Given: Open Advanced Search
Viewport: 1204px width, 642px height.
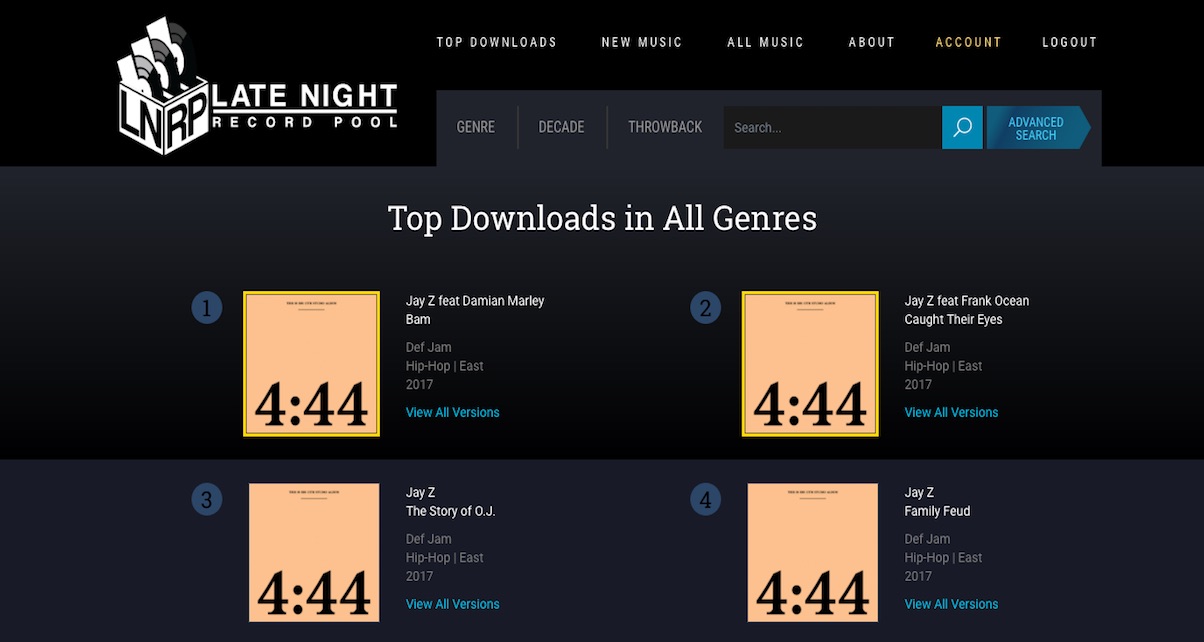Looking at the screenshot, I should [x=1038, y=128].
